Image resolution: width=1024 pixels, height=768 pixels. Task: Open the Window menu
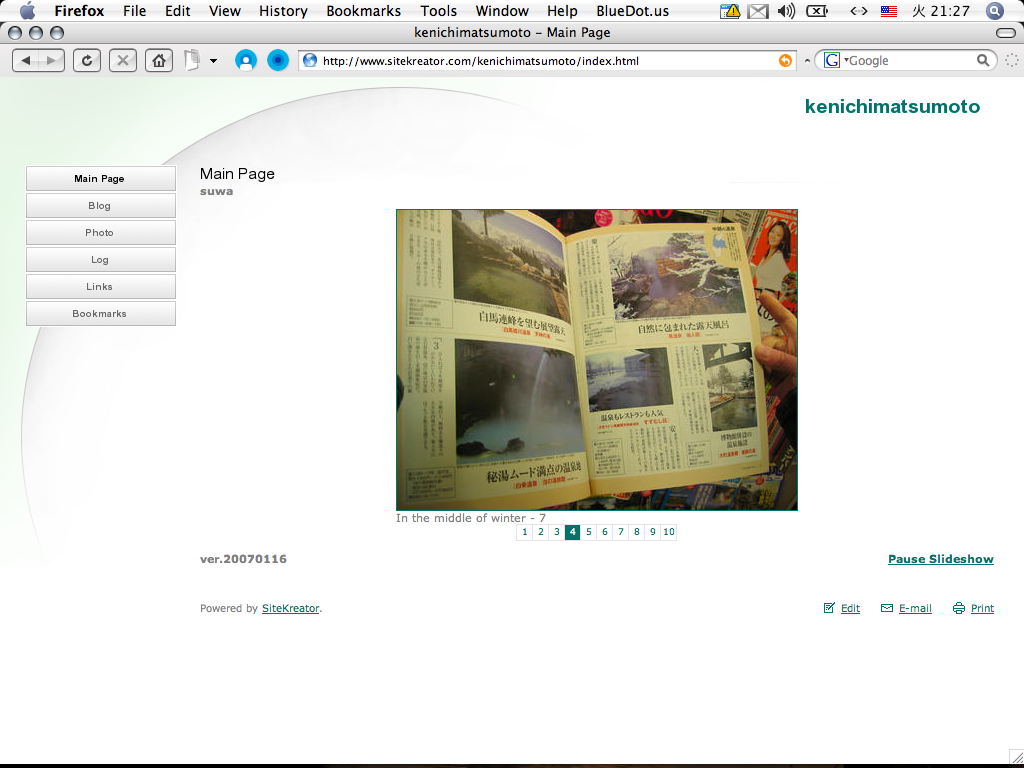(502, 11)
